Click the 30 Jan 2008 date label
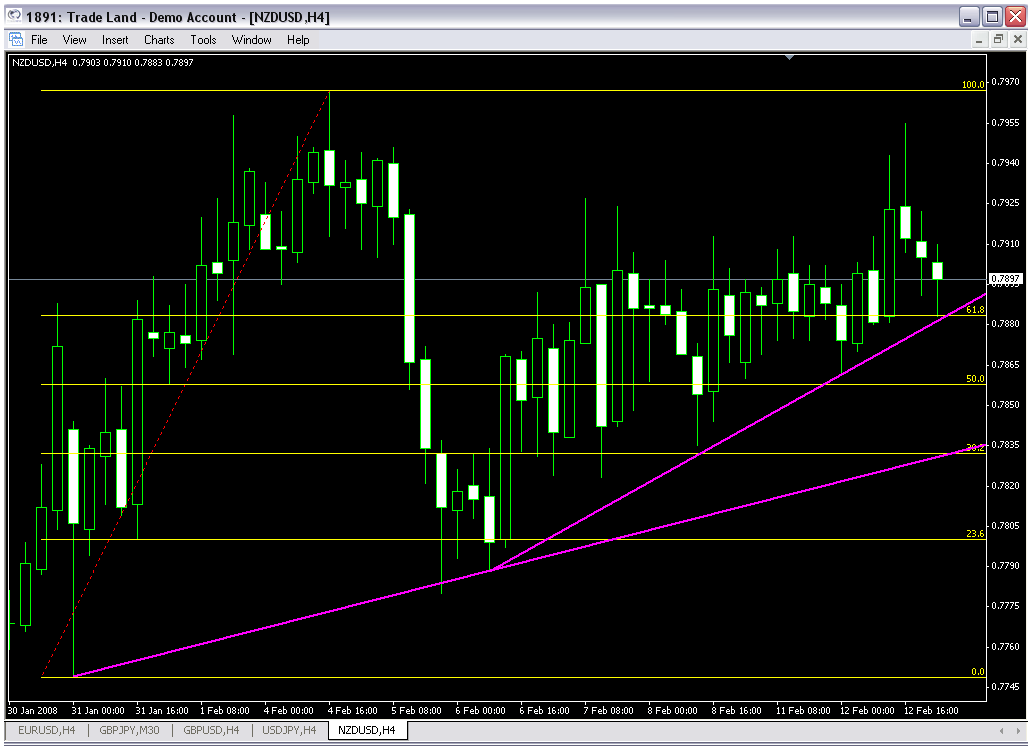Image resolution: width=1032 pixels, height=746 pixels. [x=32, y=710]
